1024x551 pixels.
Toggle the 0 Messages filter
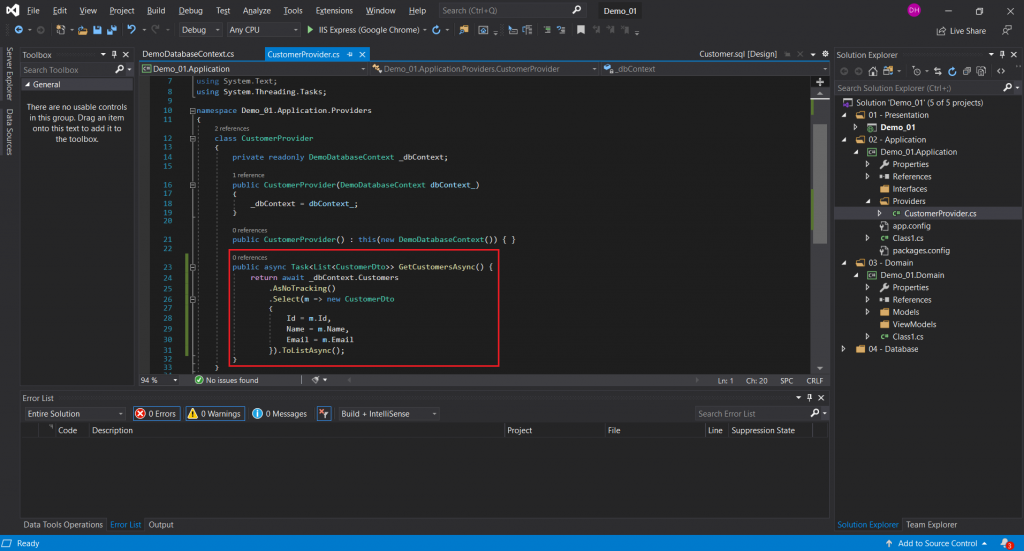280,413
